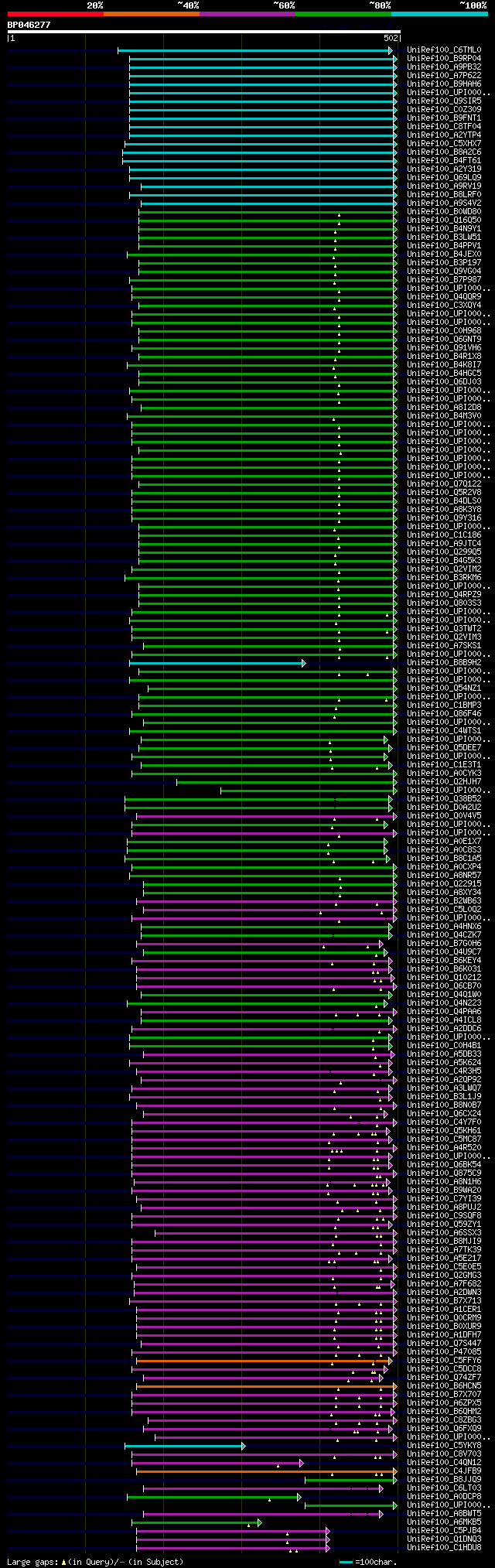The height and width of the screenshot is (1568, 495).
Task: Open hit UniRef100_B3RKM6
Action: point(444,578)
